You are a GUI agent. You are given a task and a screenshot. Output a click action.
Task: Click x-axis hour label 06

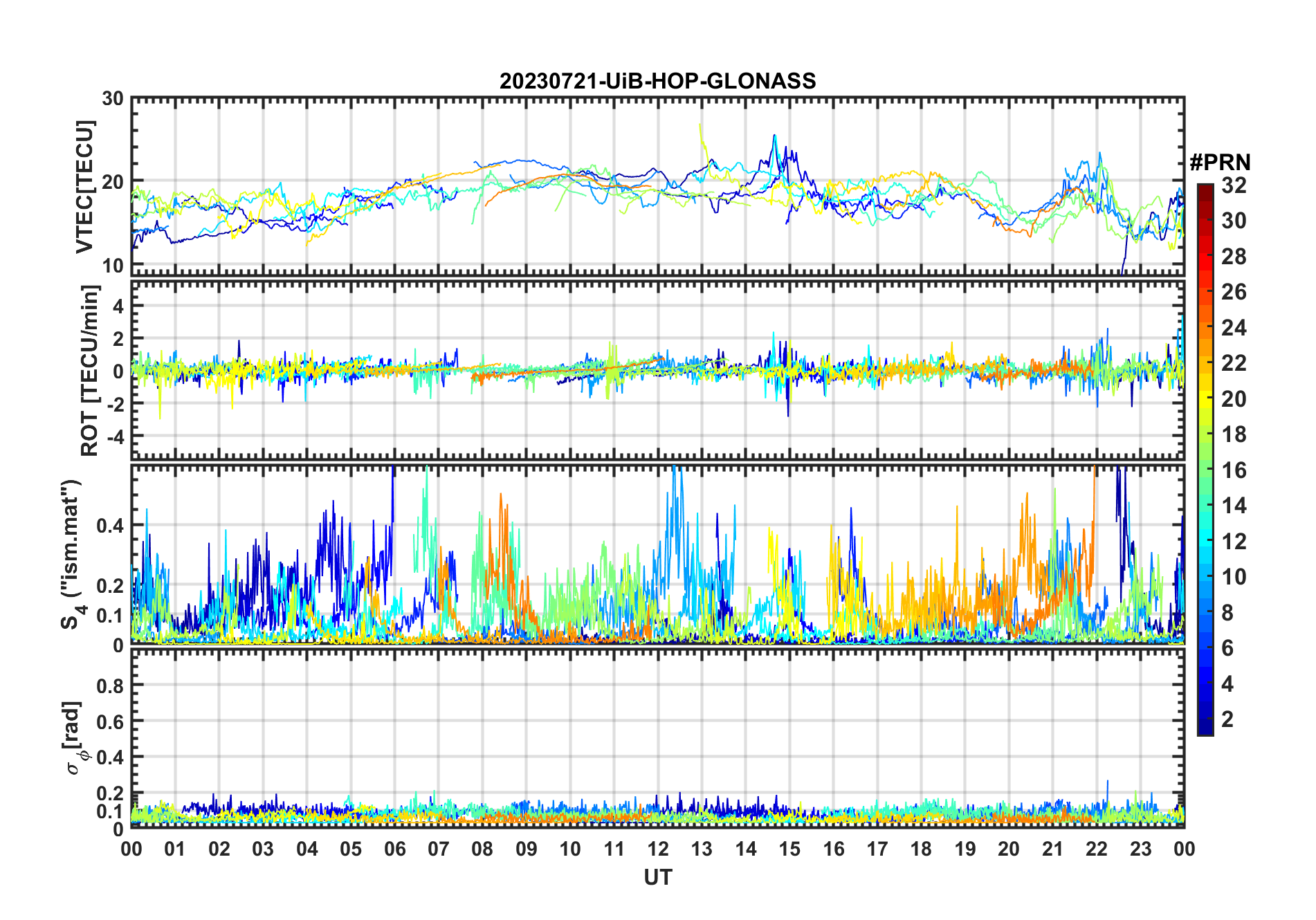click(x=394, y=849)
